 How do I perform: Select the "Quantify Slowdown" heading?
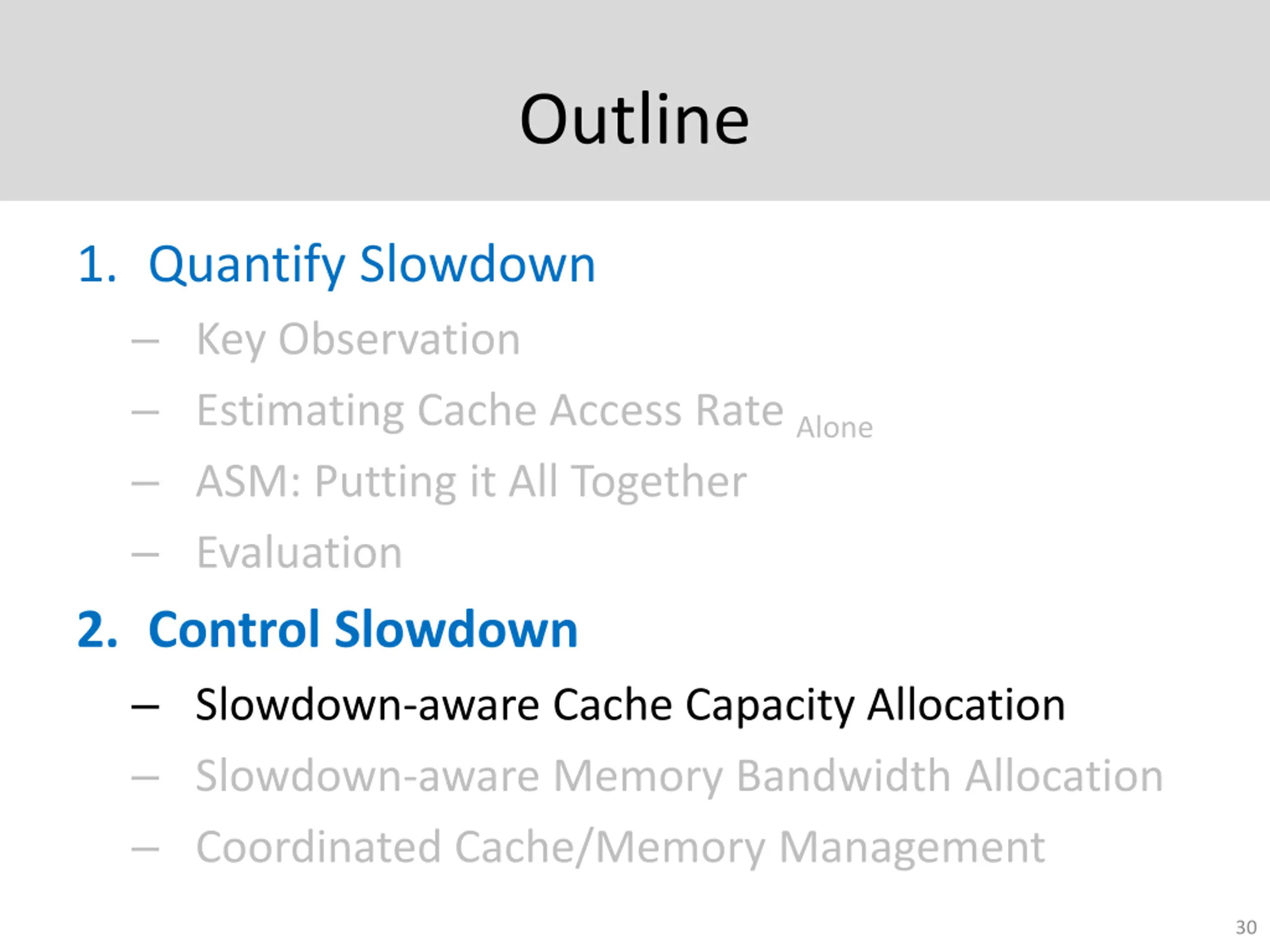372,265
